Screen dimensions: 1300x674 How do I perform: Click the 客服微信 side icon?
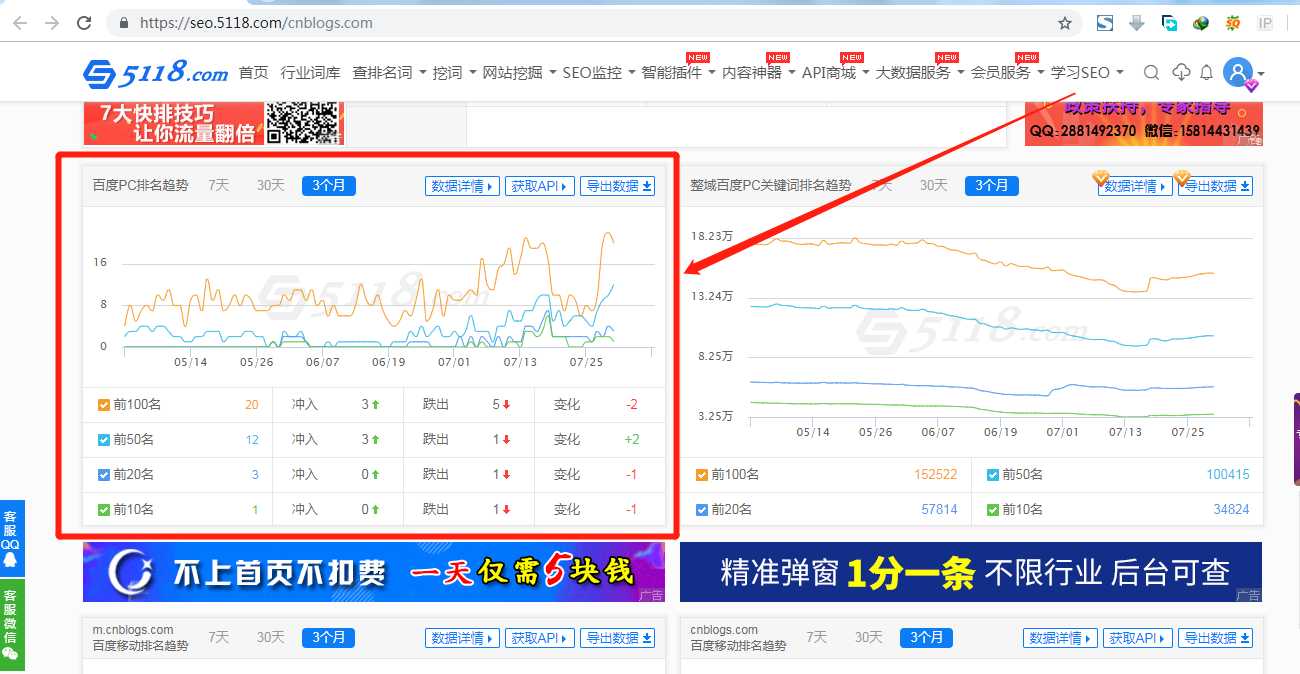(11, 624)
